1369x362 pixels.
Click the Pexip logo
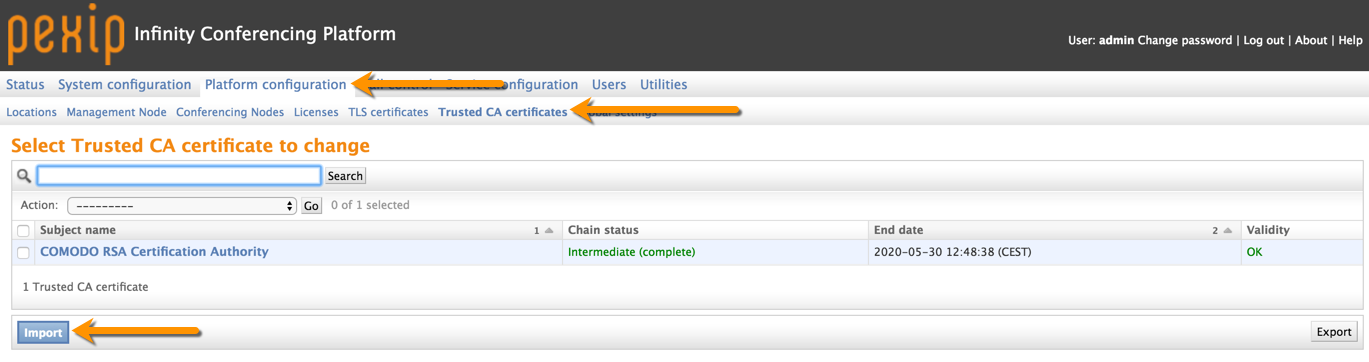click(x=66, y=35)
